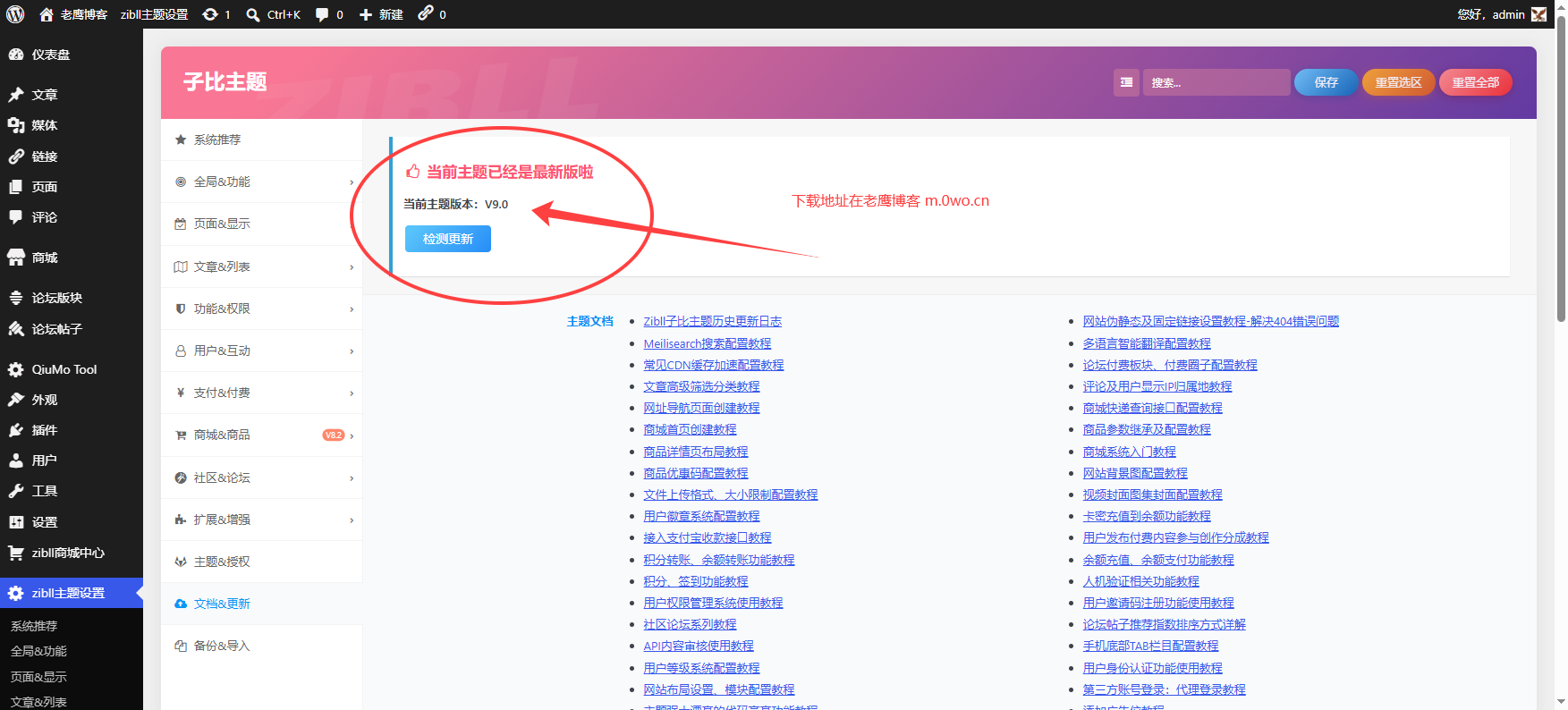This screenshot has height=710, width=1568.
Task: Click the 重置全部 button
Action: pyautogui.click(x=1475, y=82)
